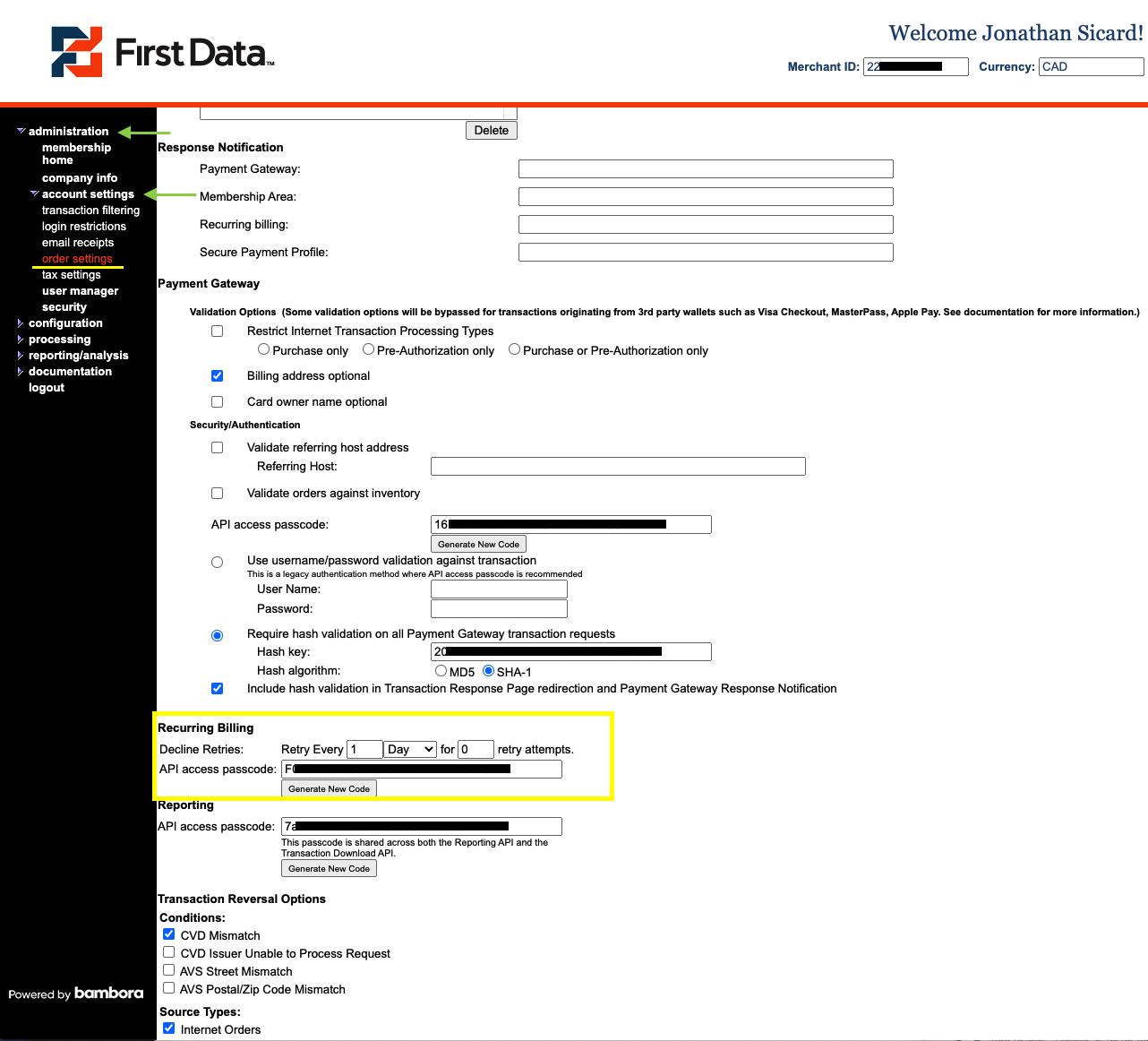This screenshot has width=1148, height=1041.
Task: Select Purchase or Pre-Authorization only option
Action: 514,349
